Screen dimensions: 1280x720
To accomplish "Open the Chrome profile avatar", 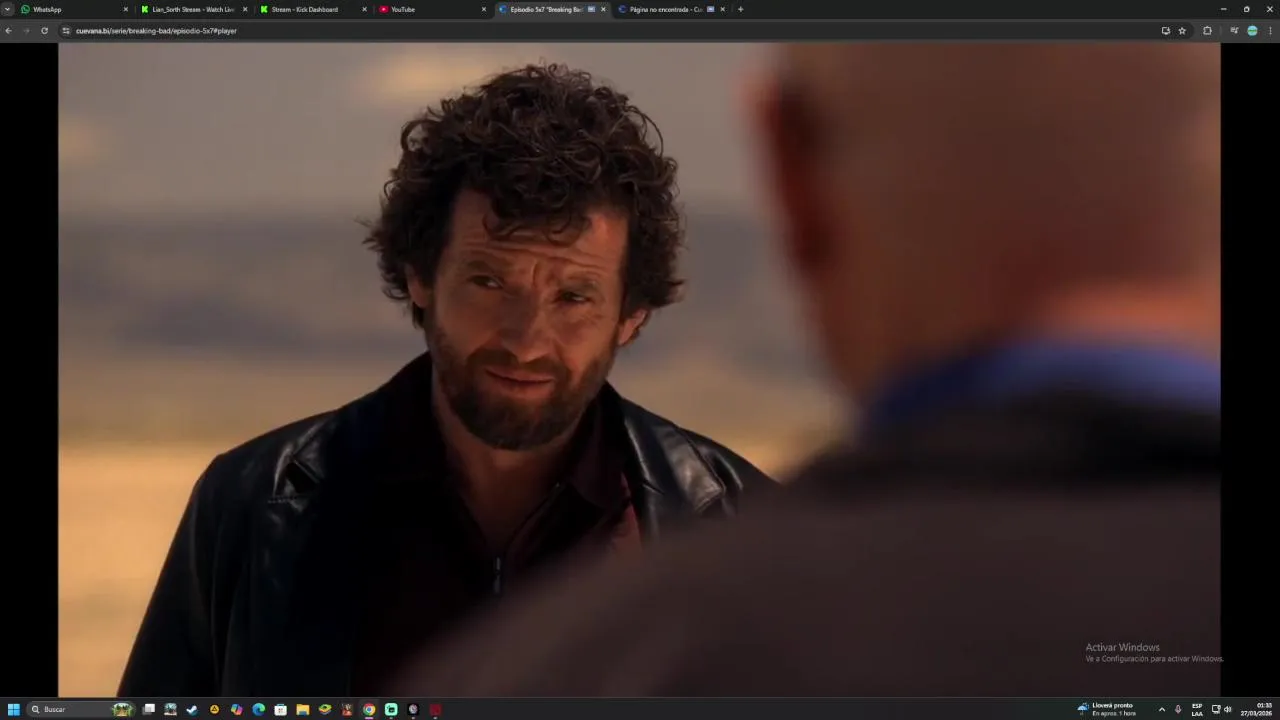I will (1252, 31).
